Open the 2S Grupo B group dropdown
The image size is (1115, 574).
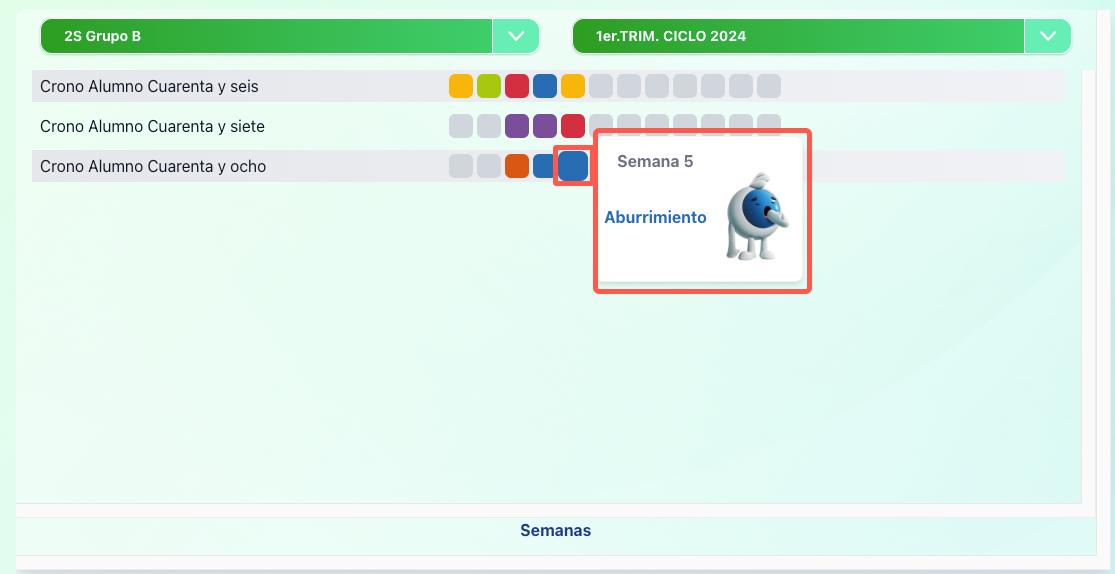[266, 36]
